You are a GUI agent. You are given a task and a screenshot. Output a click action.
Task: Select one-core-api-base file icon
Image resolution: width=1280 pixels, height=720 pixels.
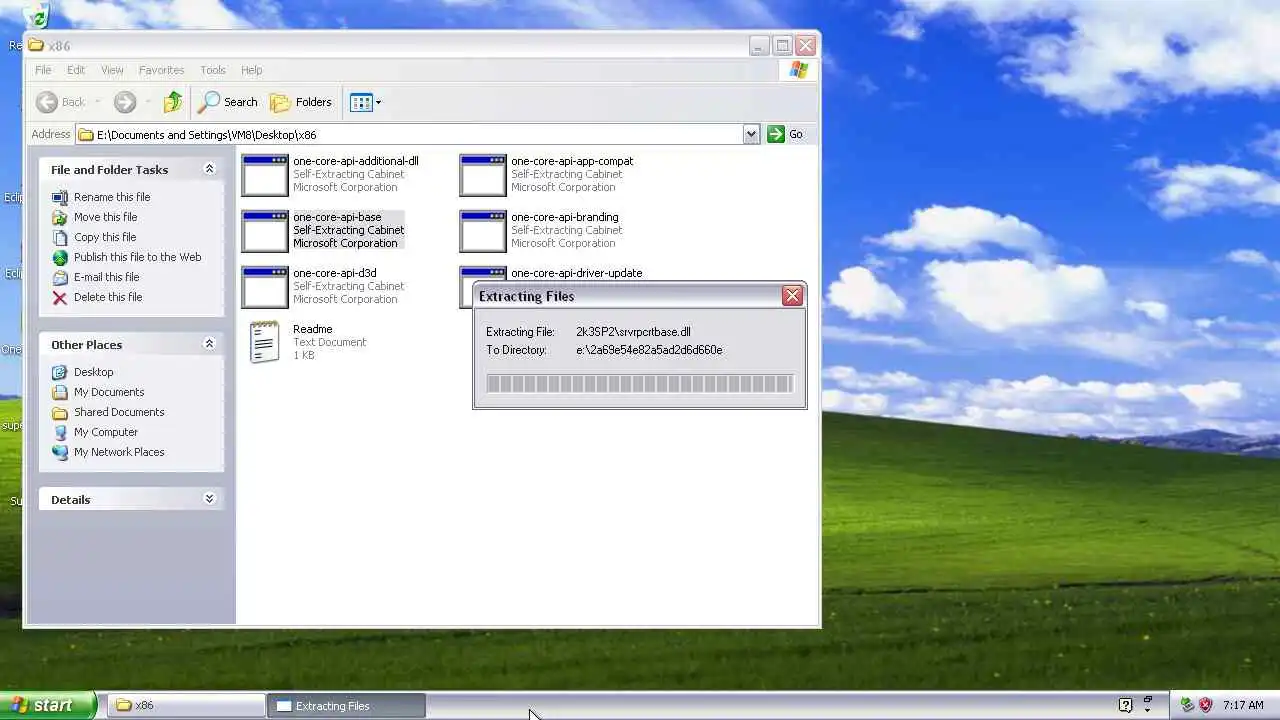click(x=265, y=231)
